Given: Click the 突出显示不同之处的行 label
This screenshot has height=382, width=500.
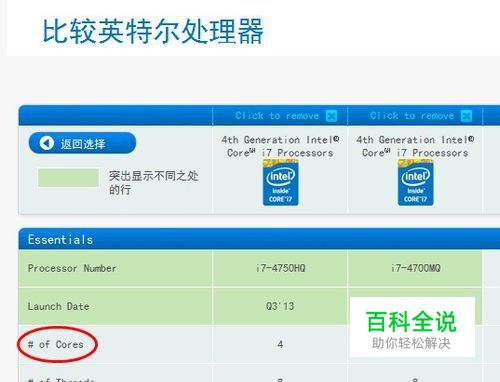Looking at the screenshot, I should [154, 183].
